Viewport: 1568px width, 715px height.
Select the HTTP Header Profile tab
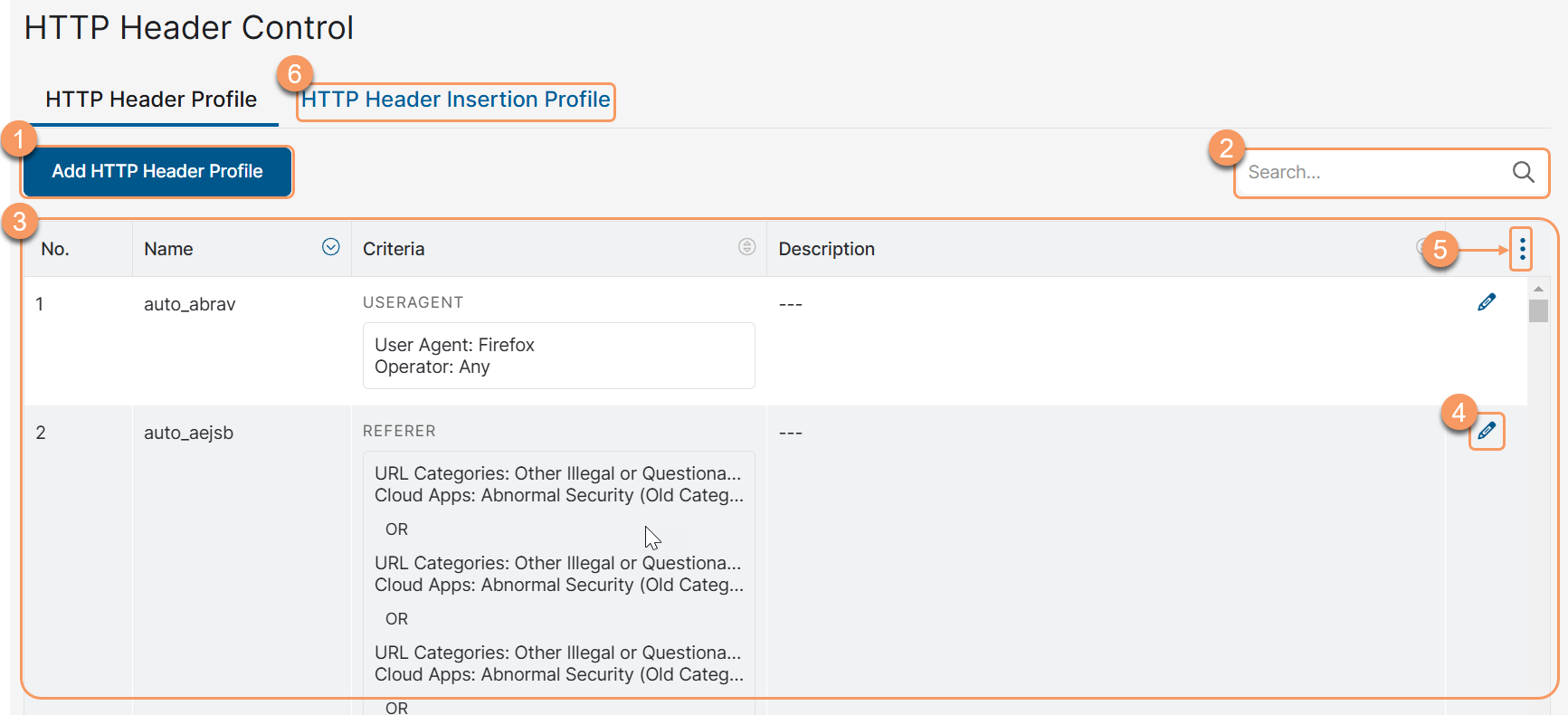pos(151,100)
